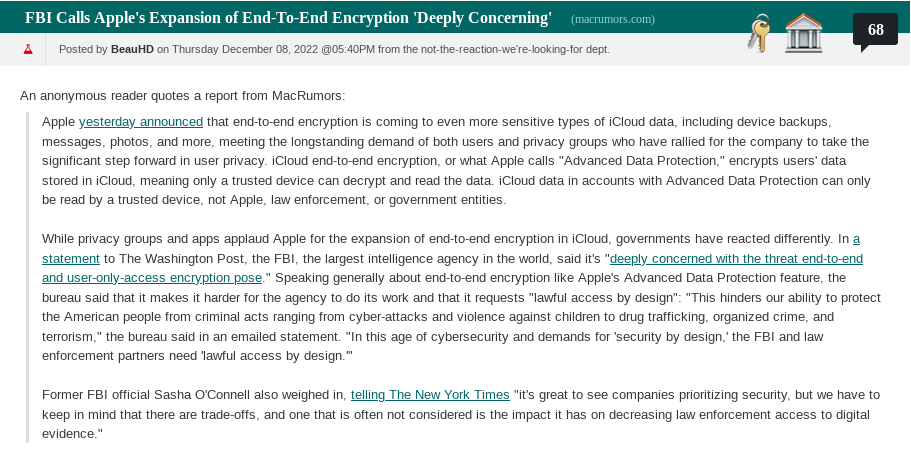The height and width of the screenshot is (460, 911).
Task: Click 'An anonymous reader quotes' intro line
Action: coord(182,95)
